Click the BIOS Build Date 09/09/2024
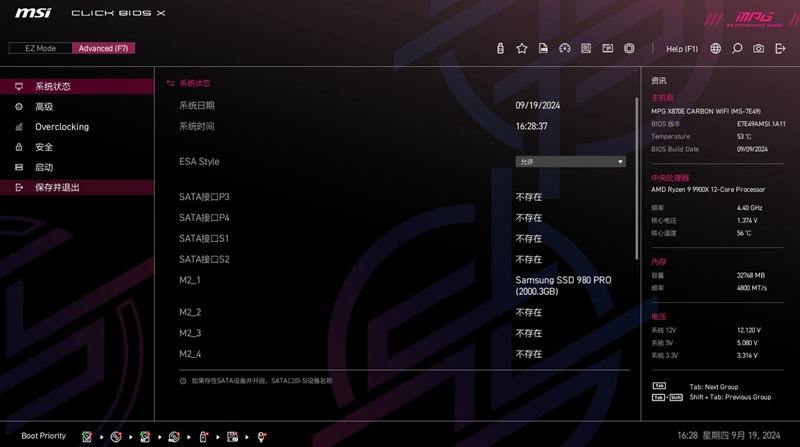 [752, 149]
